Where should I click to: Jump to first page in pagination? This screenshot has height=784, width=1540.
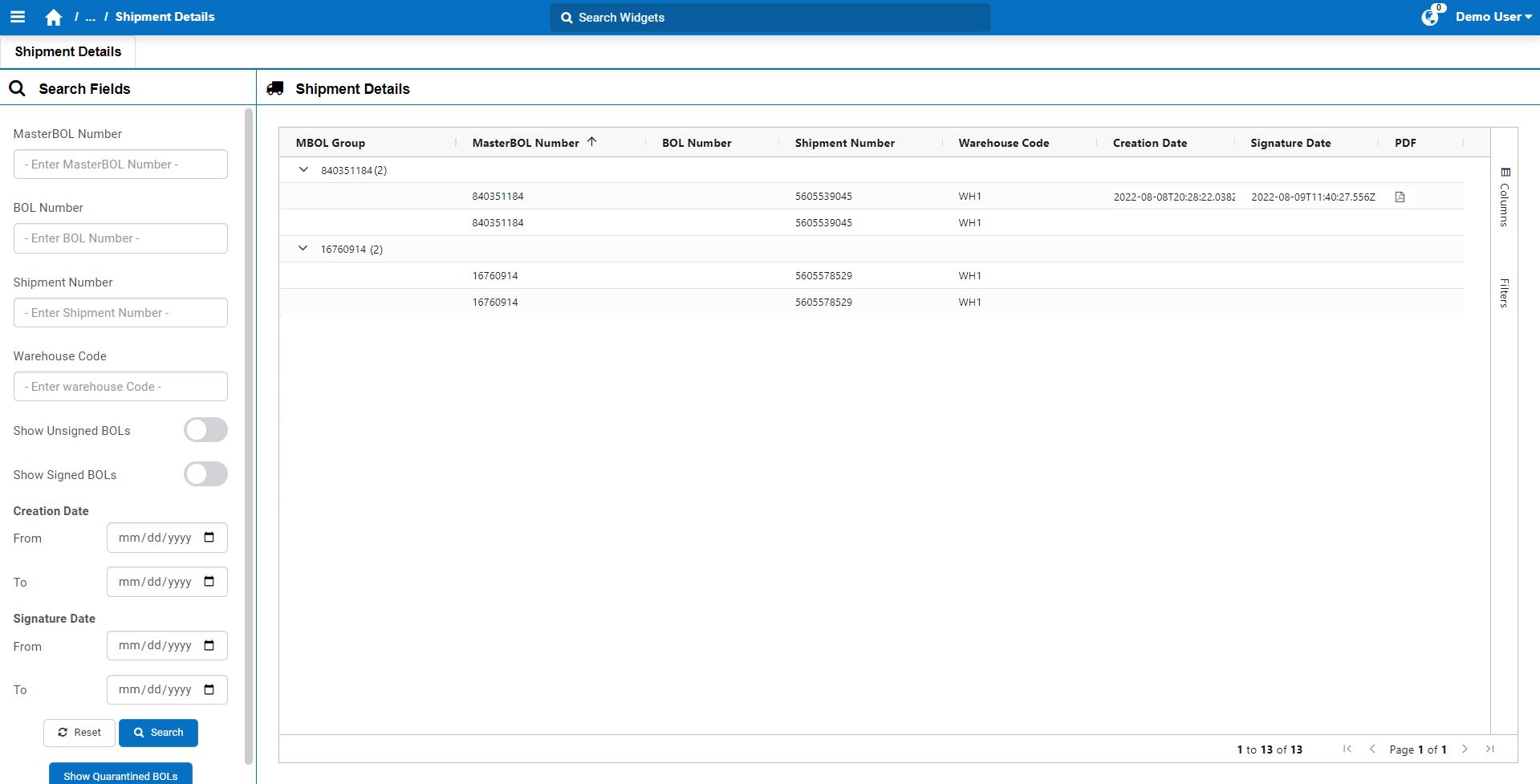1347,749
